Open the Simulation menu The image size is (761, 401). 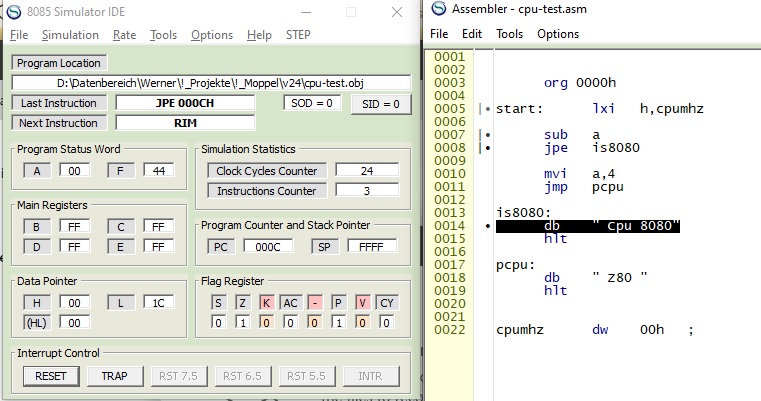coord(70,35)
